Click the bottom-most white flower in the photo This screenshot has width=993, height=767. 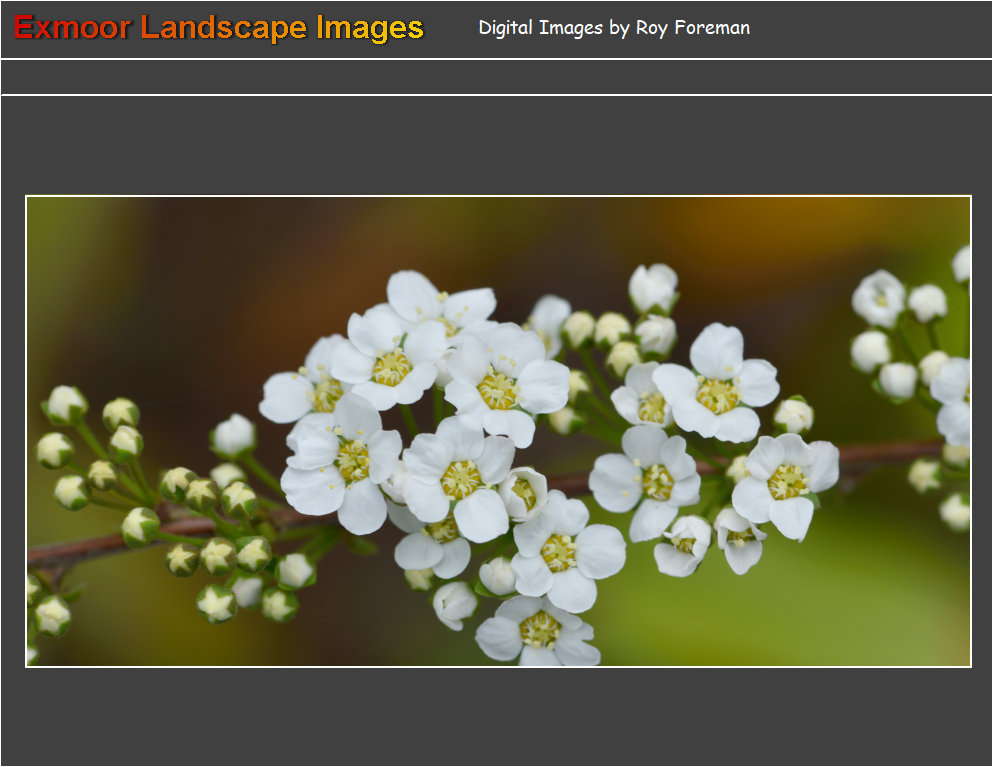(x=538, y=632)
